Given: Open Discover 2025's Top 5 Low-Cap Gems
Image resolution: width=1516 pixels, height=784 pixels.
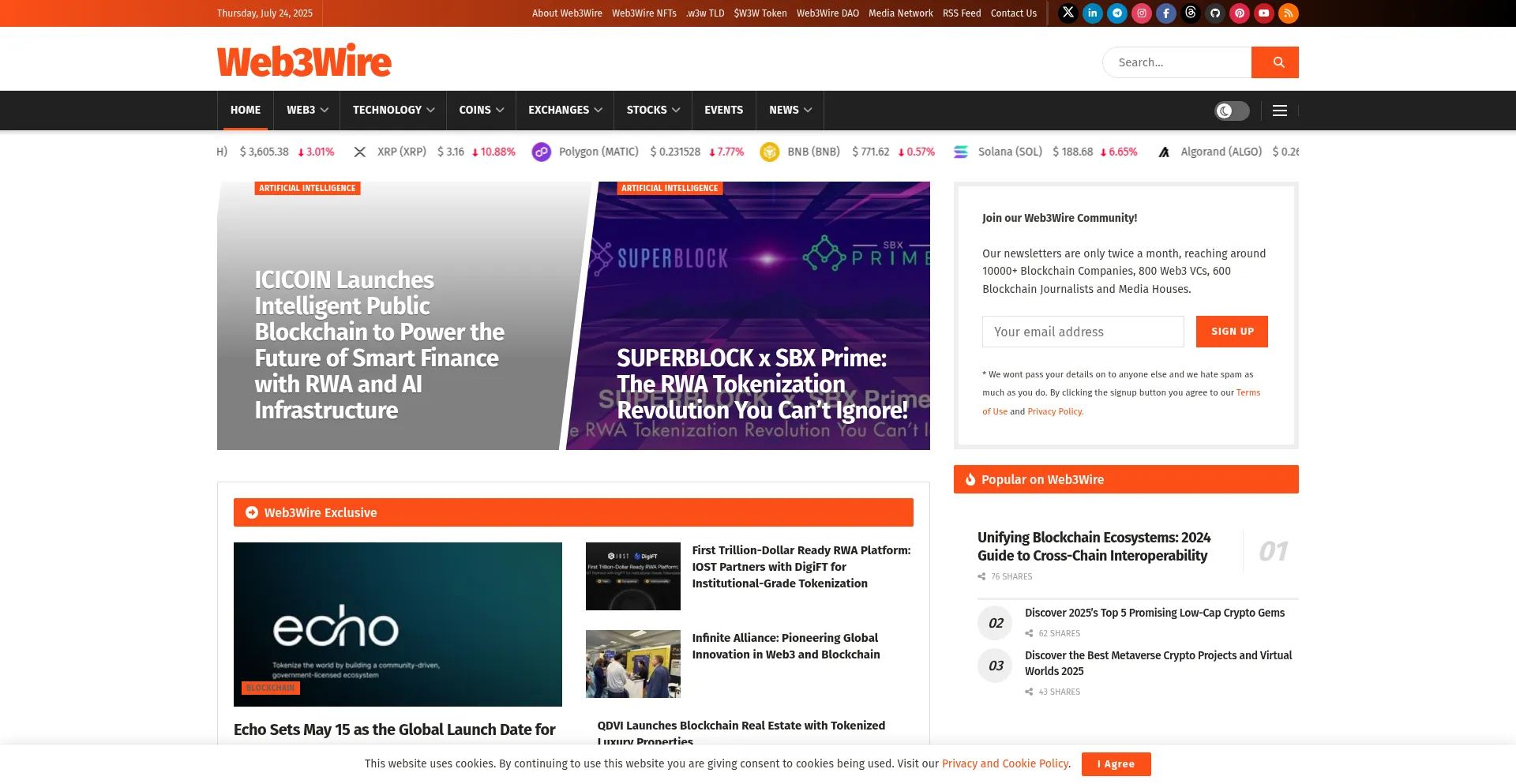Looking at the screenshot, I should [1154, 613].
